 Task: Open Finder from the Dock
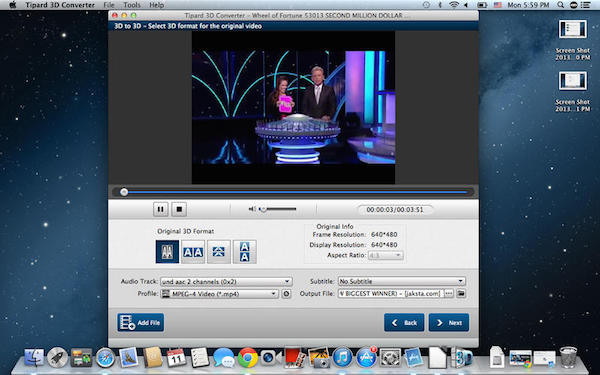coord(34,357)
